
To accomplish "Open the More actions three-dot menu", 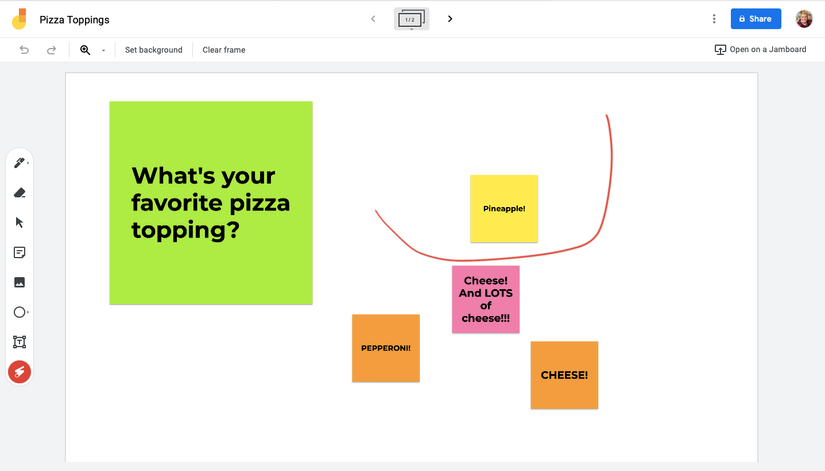I will tap(714, 19).
